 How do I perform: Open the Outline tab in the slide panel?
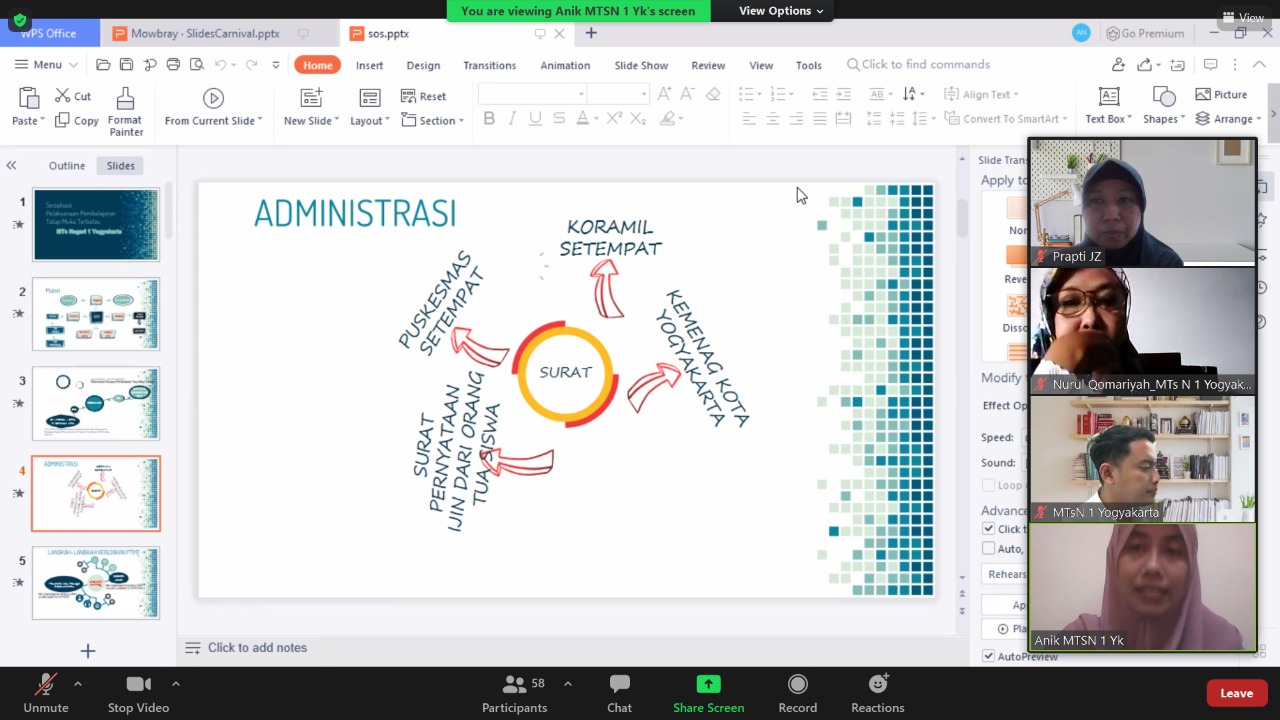67,166
